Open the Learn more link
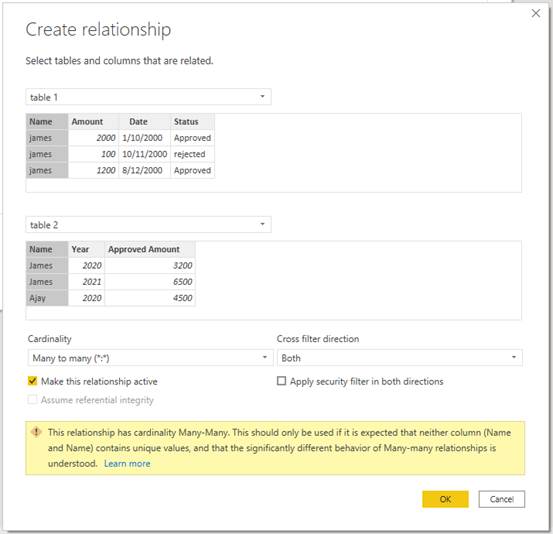 (x=127, y=463)
